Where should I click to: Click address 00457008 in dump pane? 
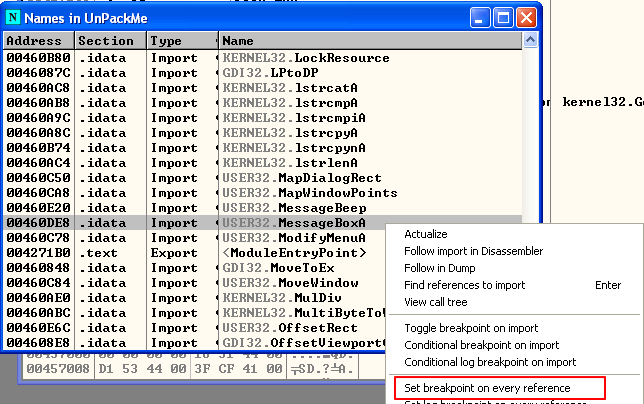pos(58,368)
